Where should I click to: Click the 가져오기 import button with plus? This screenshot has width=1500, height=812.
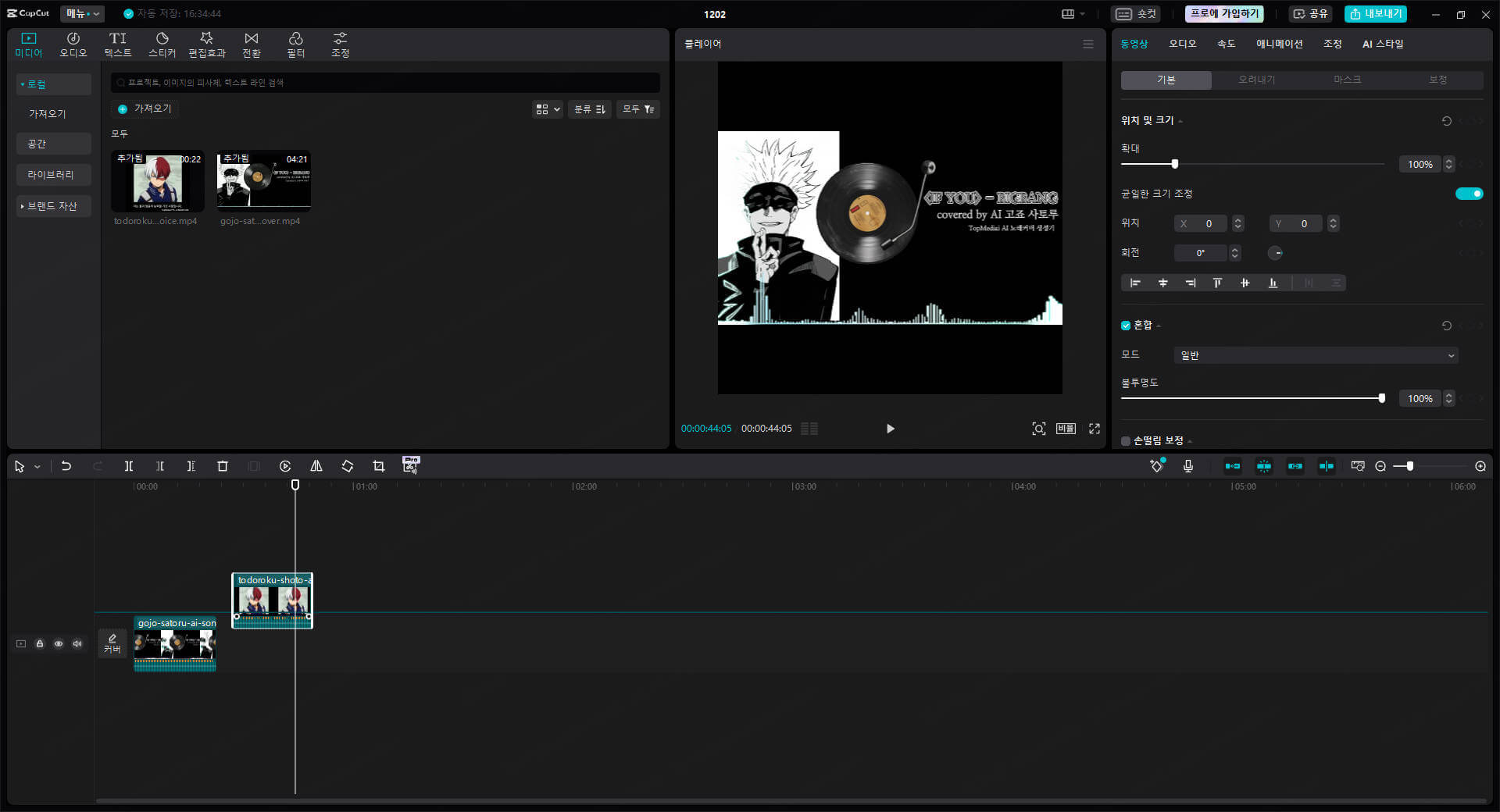point(145,109)
